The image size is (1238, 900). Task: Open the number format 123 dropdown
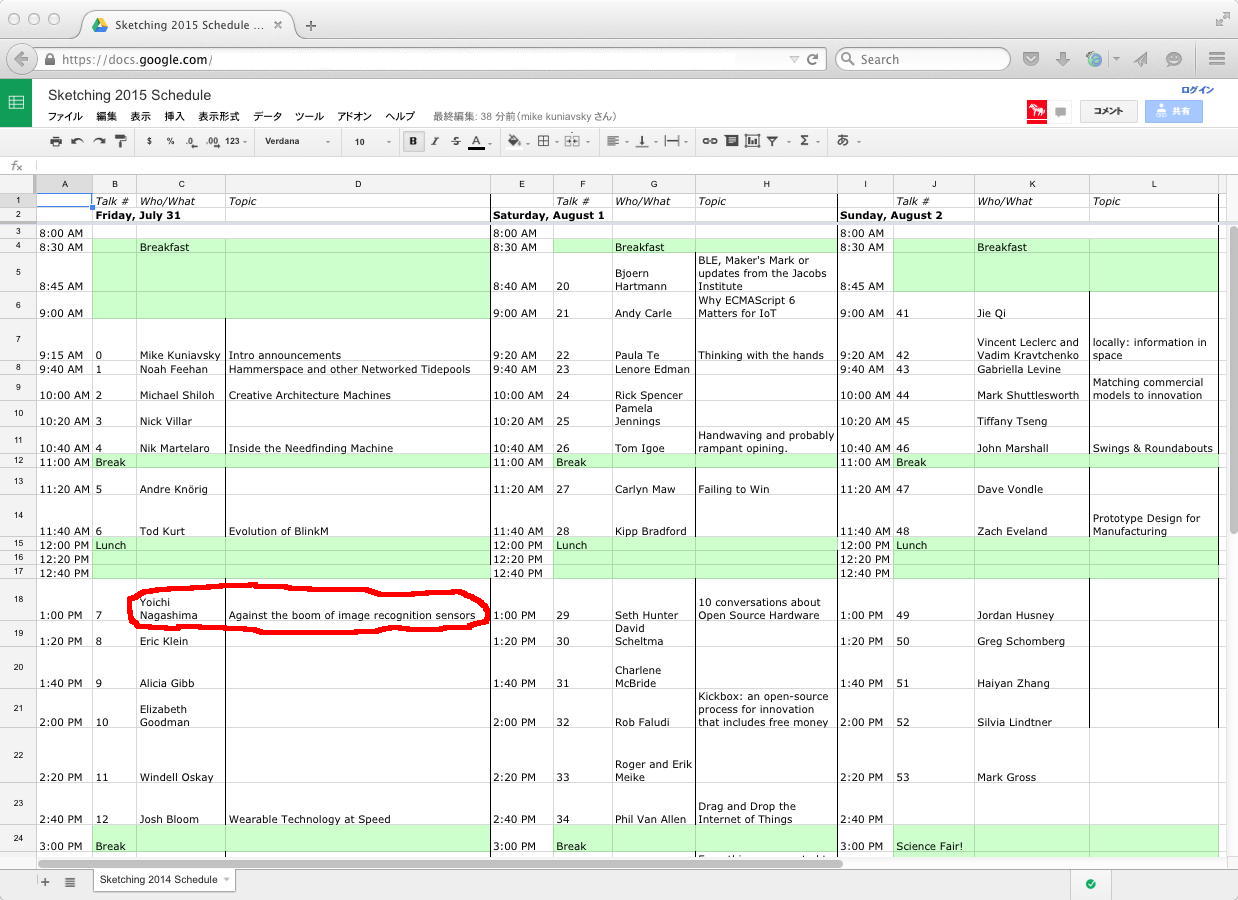tap(235, 142)
